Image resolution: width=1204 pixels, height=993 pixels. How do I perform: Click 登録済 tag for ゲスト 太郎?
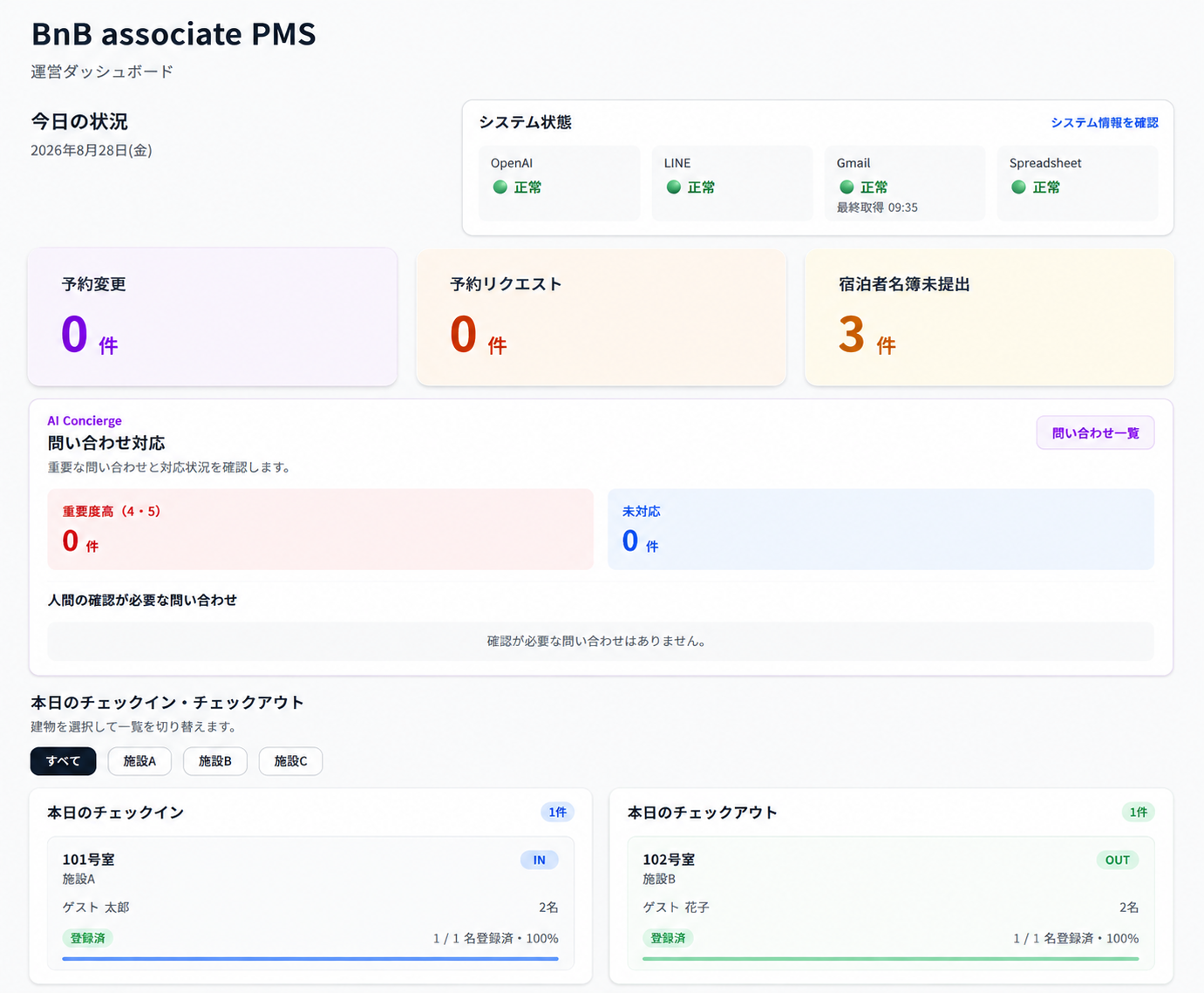(x=88, y=939)
